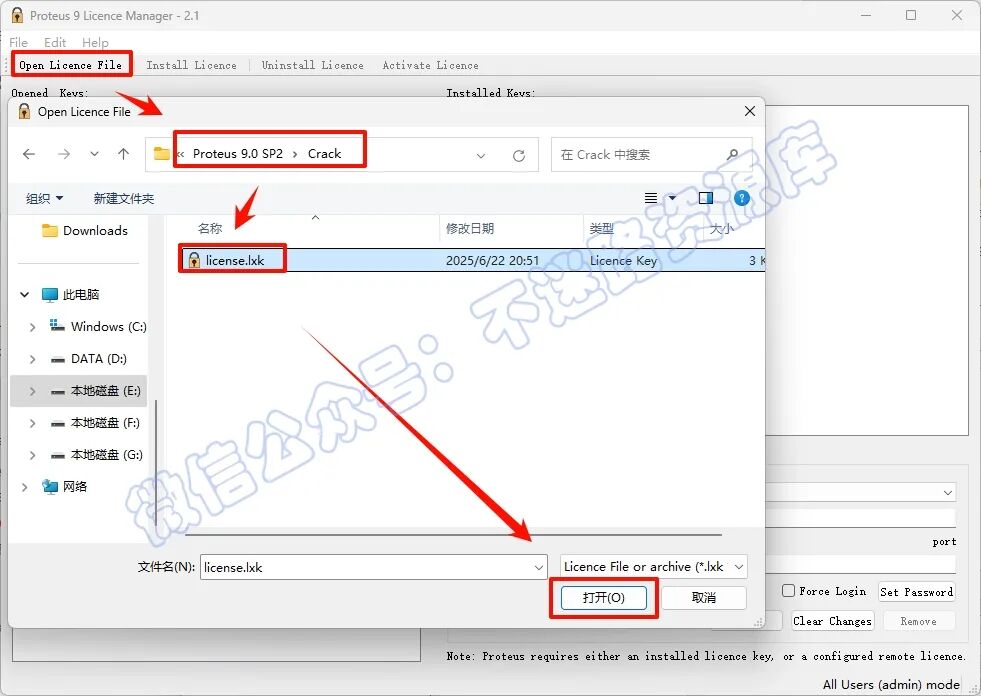Open the Help menu
Screen dimensions: 981x696
tap(95, 42)
